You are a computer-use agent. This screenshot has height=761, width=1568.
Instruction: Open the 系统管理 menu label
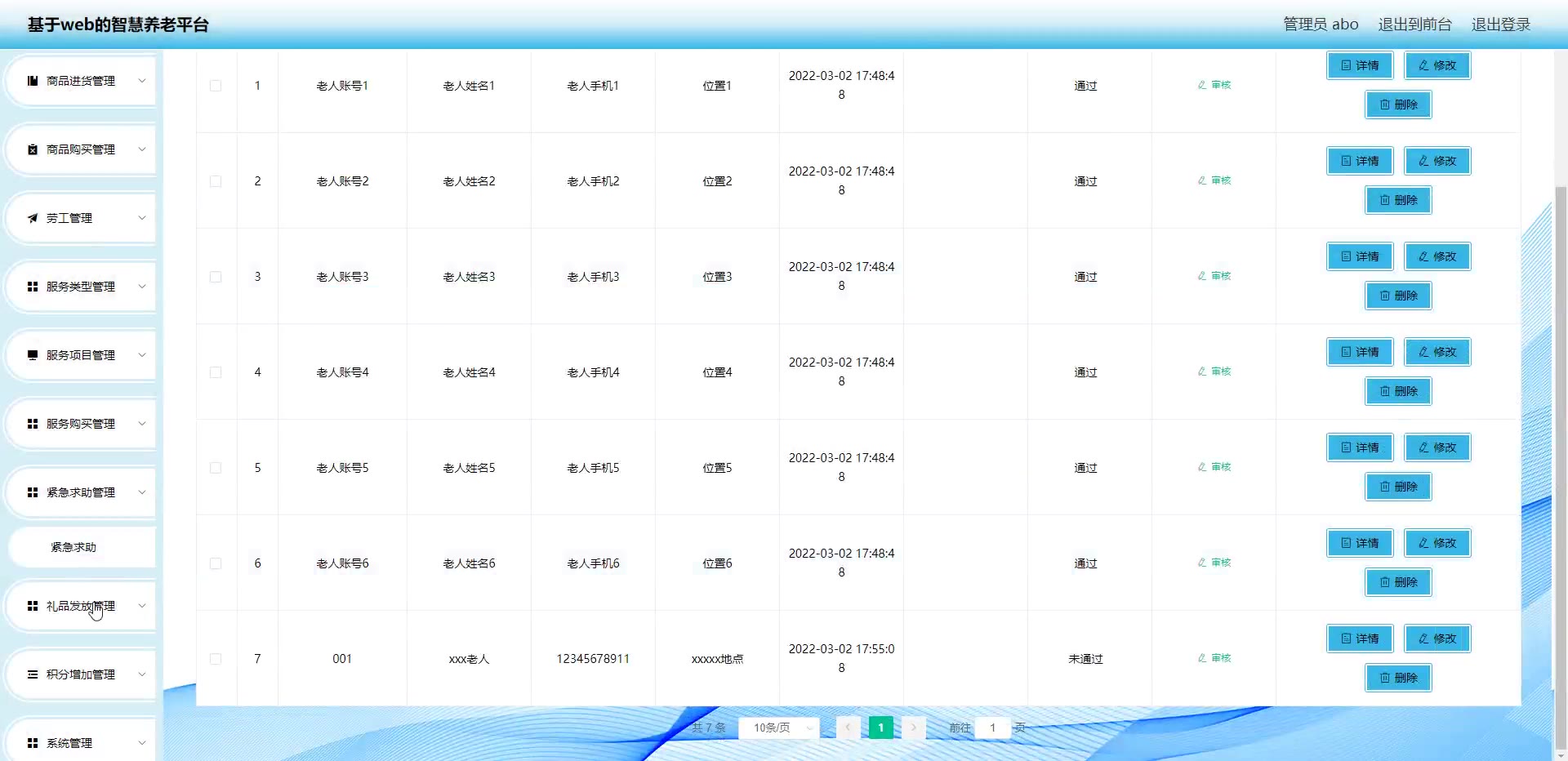click(69, 743)
